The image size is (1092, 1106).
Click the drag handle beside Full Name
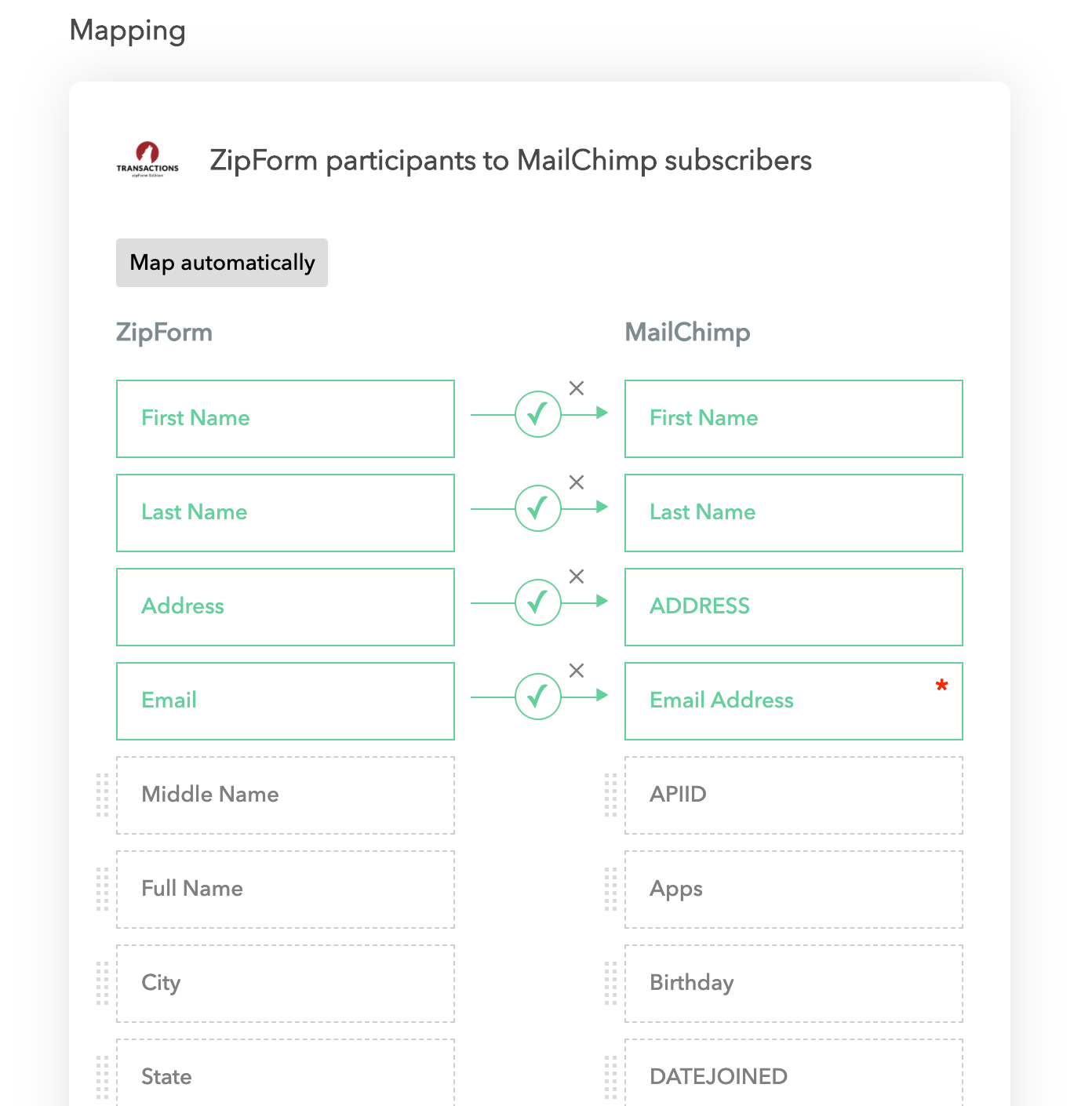tap(102, 889)
